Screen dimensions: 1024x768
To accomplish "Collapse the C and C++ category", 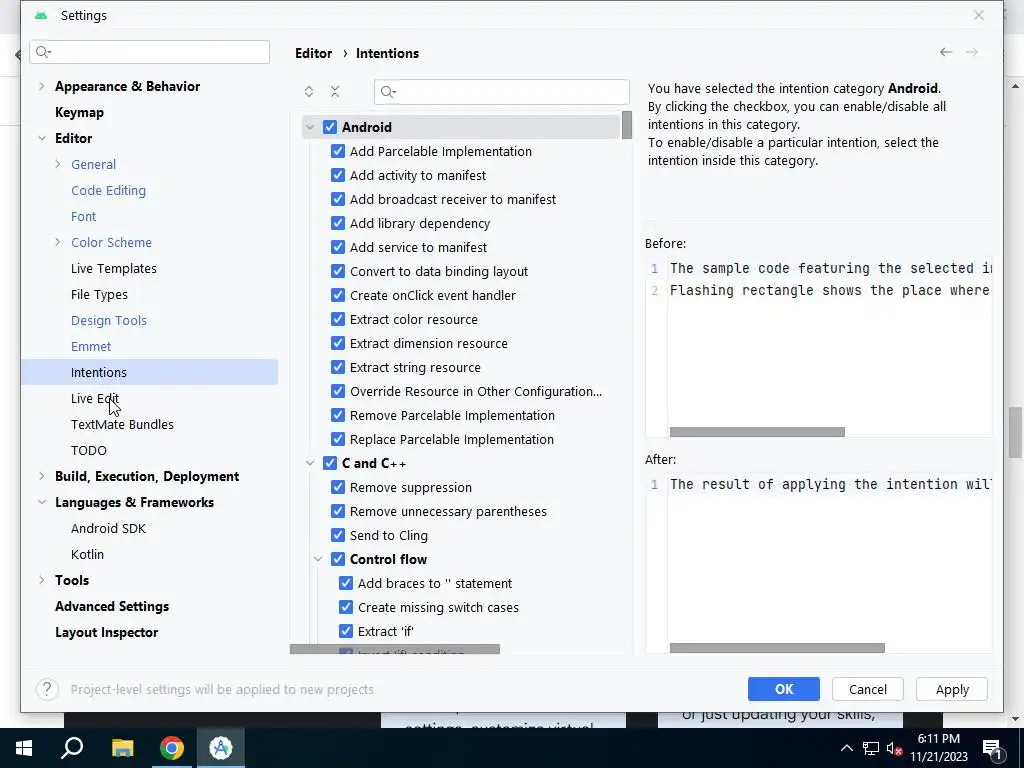I will pyautogui.click(x=310, y=463).
